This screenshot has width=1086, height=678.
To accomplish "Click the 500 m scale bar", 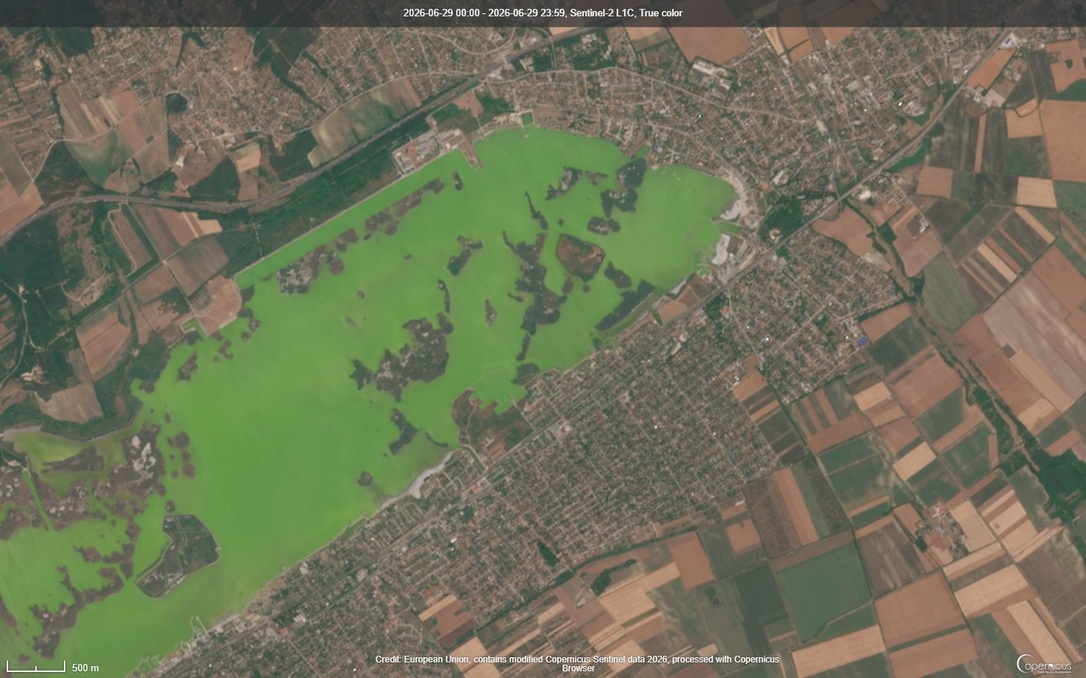I will 53,667.
